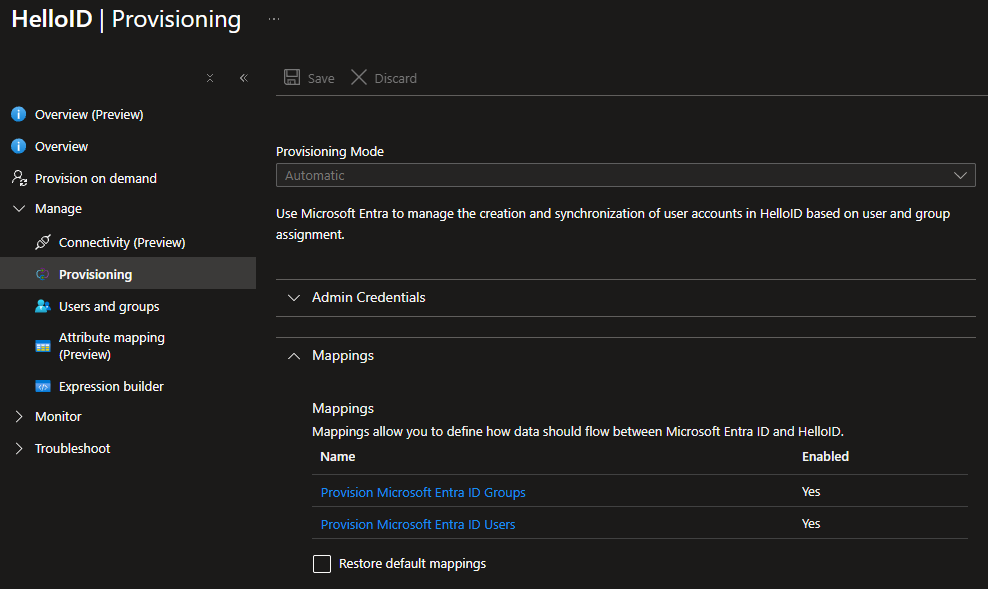This screenshot has height=589, width=988.
Task: Click the Attribute mapping table icon
Action: (43, 346)
